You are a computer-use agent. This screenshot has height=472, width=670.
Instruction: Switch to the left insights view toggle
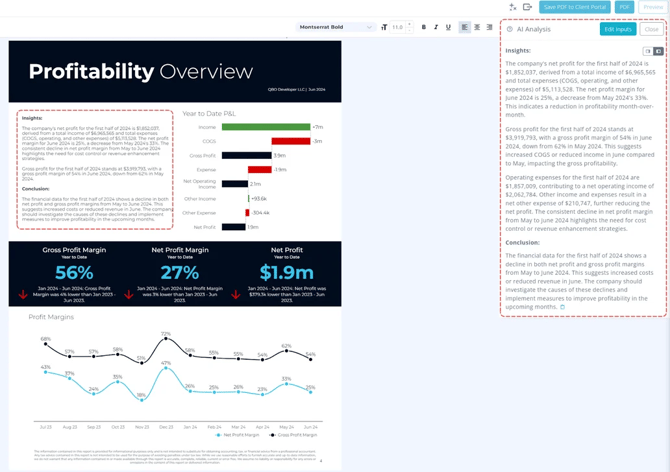(647, 51)
